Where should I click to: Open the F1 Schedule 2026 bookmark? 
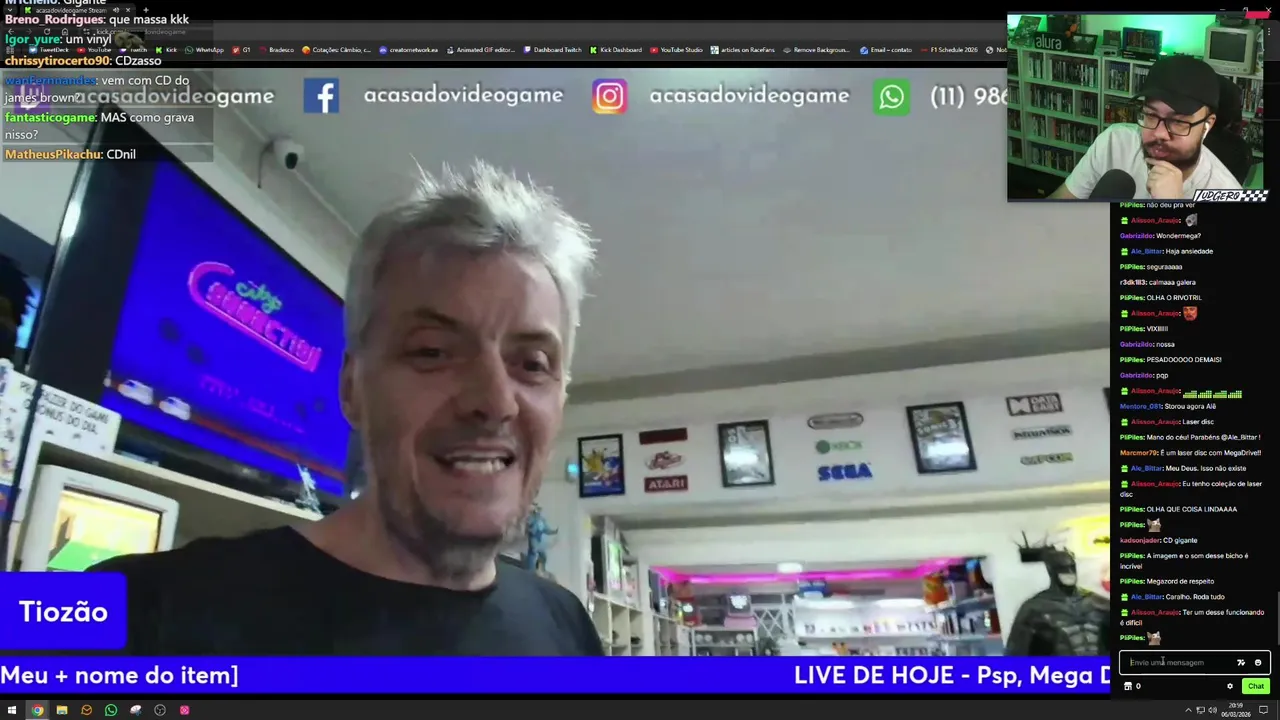point(948,50)
